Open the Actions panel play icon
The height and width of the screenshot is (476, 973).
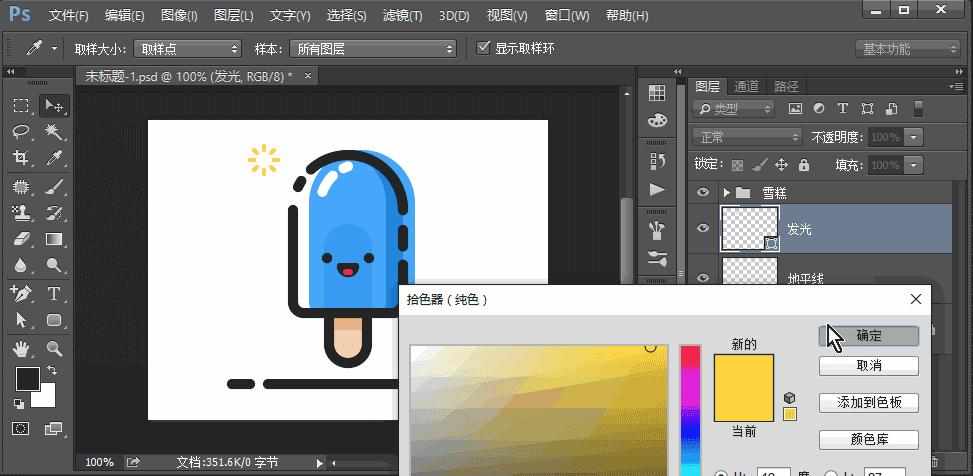coord(657,189)
